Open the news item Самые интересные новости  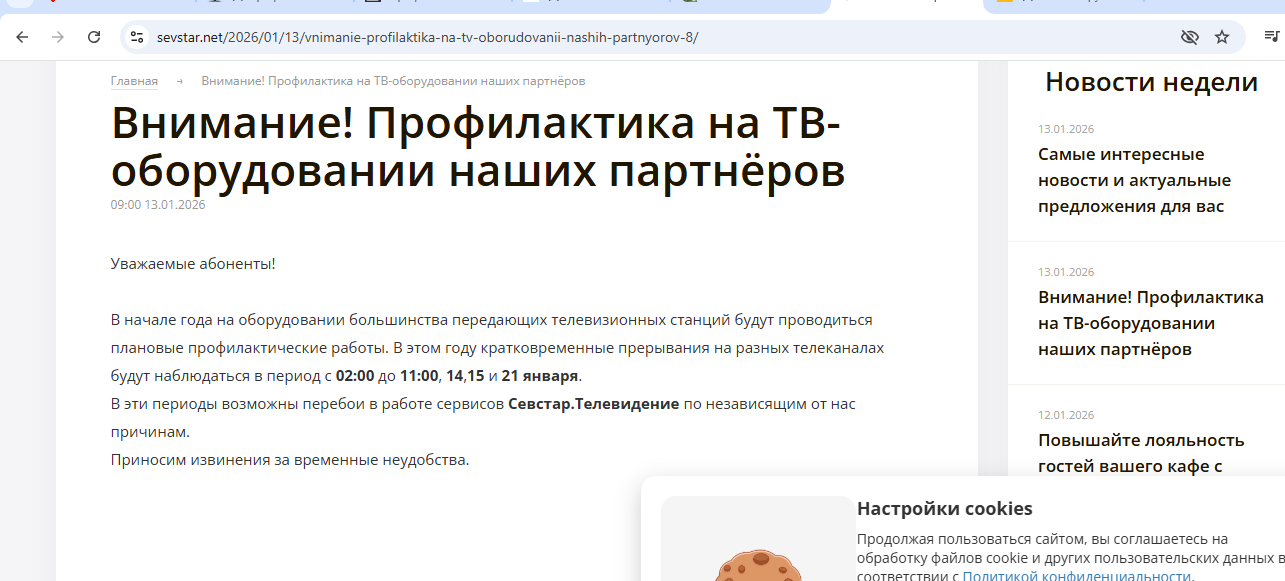1134,180
